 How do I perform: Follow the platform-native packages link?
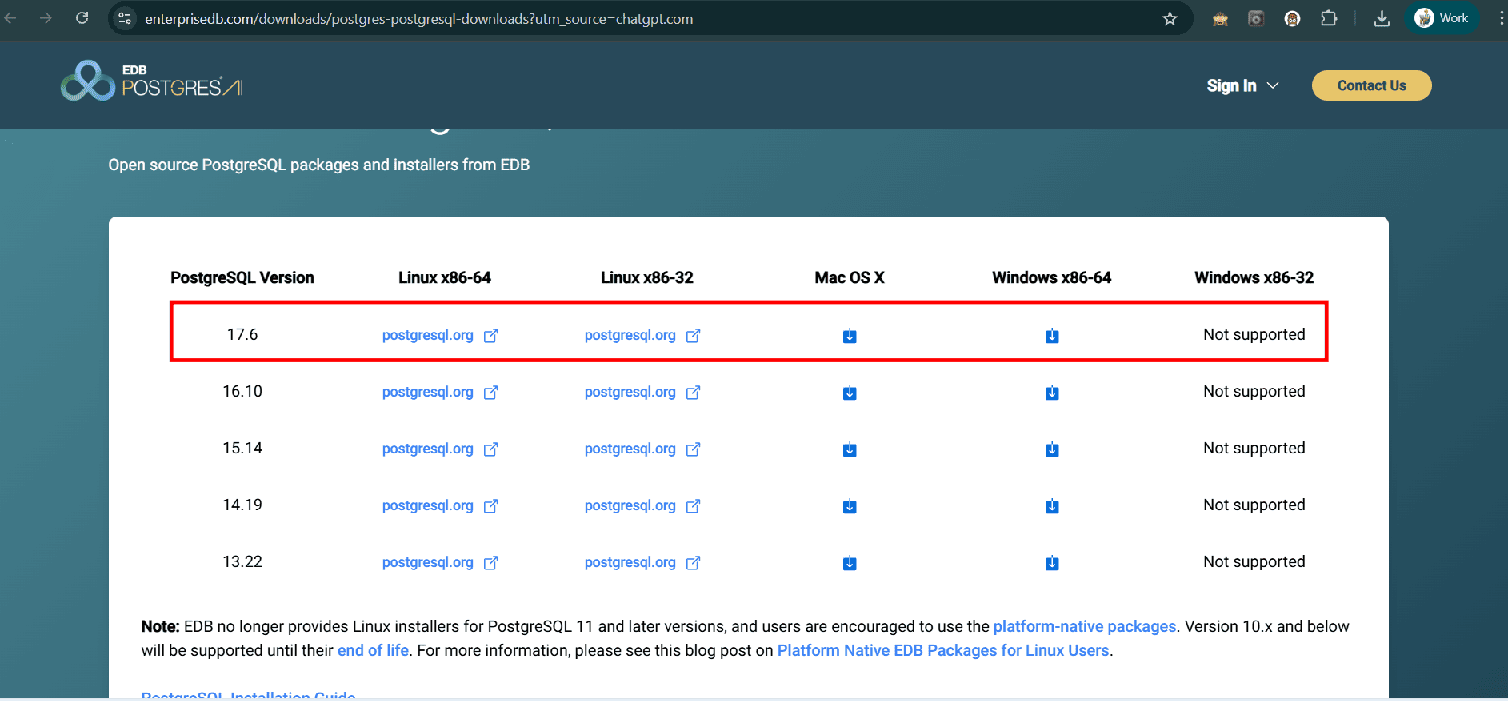click(x=1084, y=627)
